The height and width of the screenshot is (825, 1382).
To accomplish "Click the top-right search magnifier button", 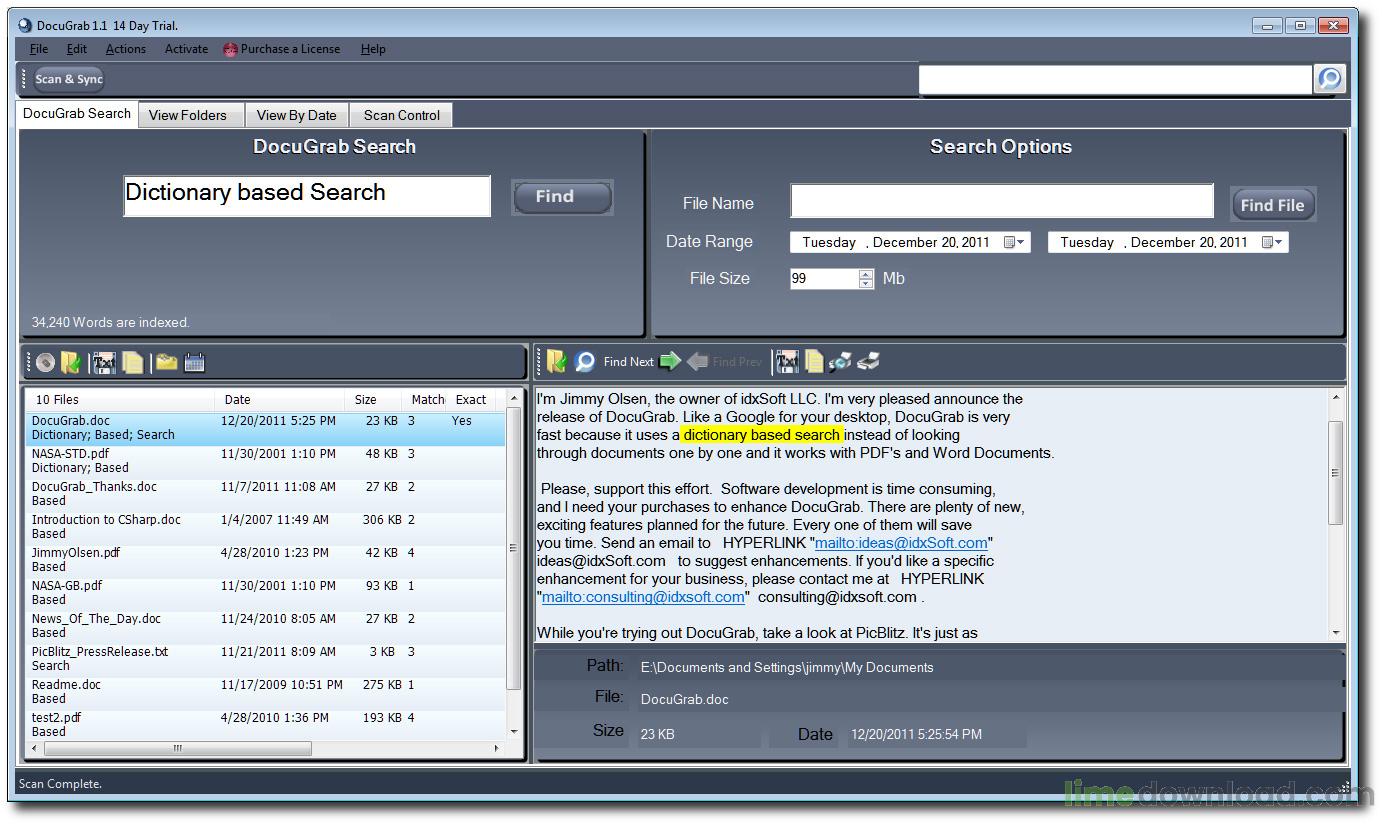I will (1329, 79).
